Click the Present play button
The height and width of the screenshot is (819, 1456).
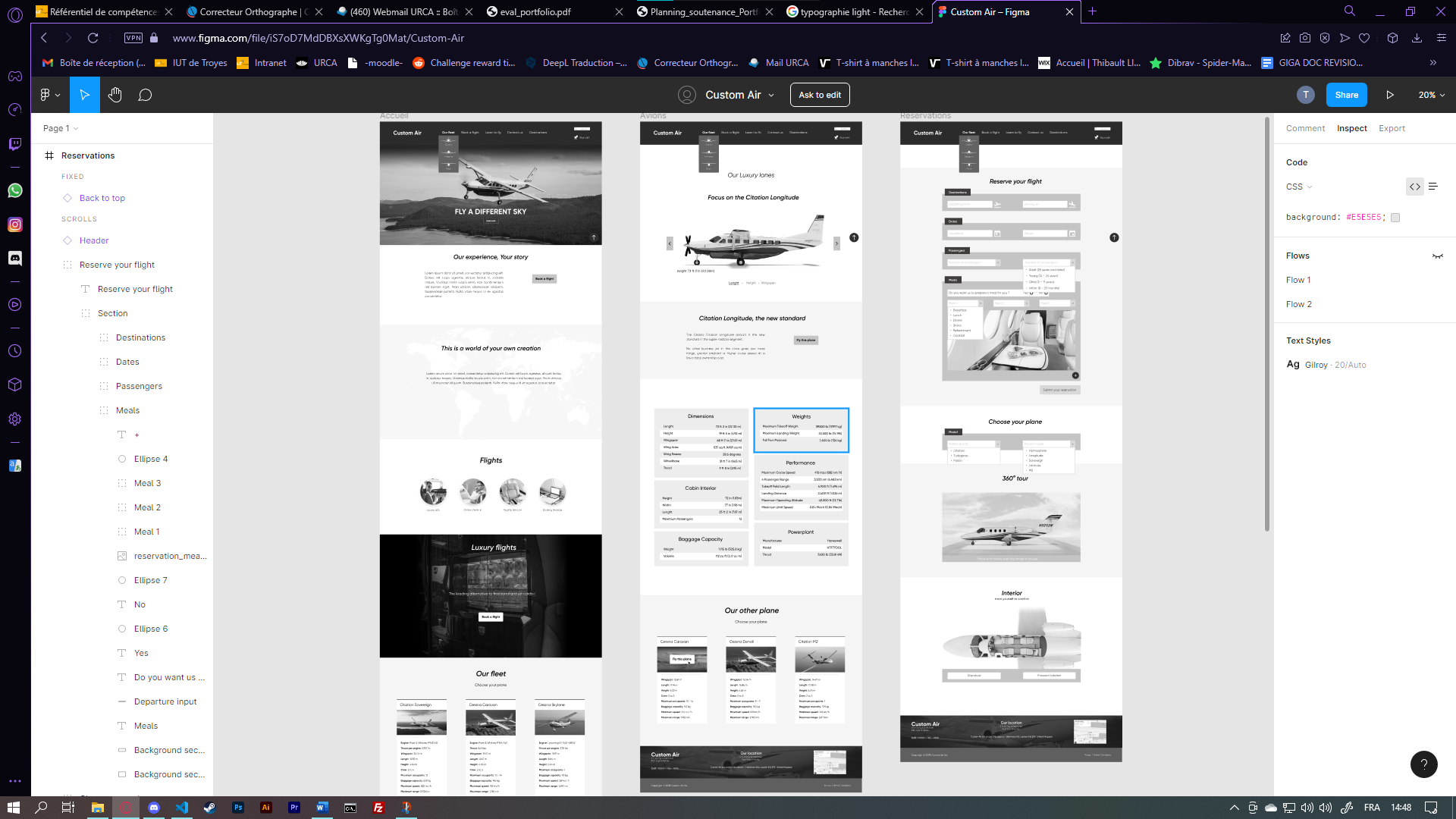click(1390, 95)
